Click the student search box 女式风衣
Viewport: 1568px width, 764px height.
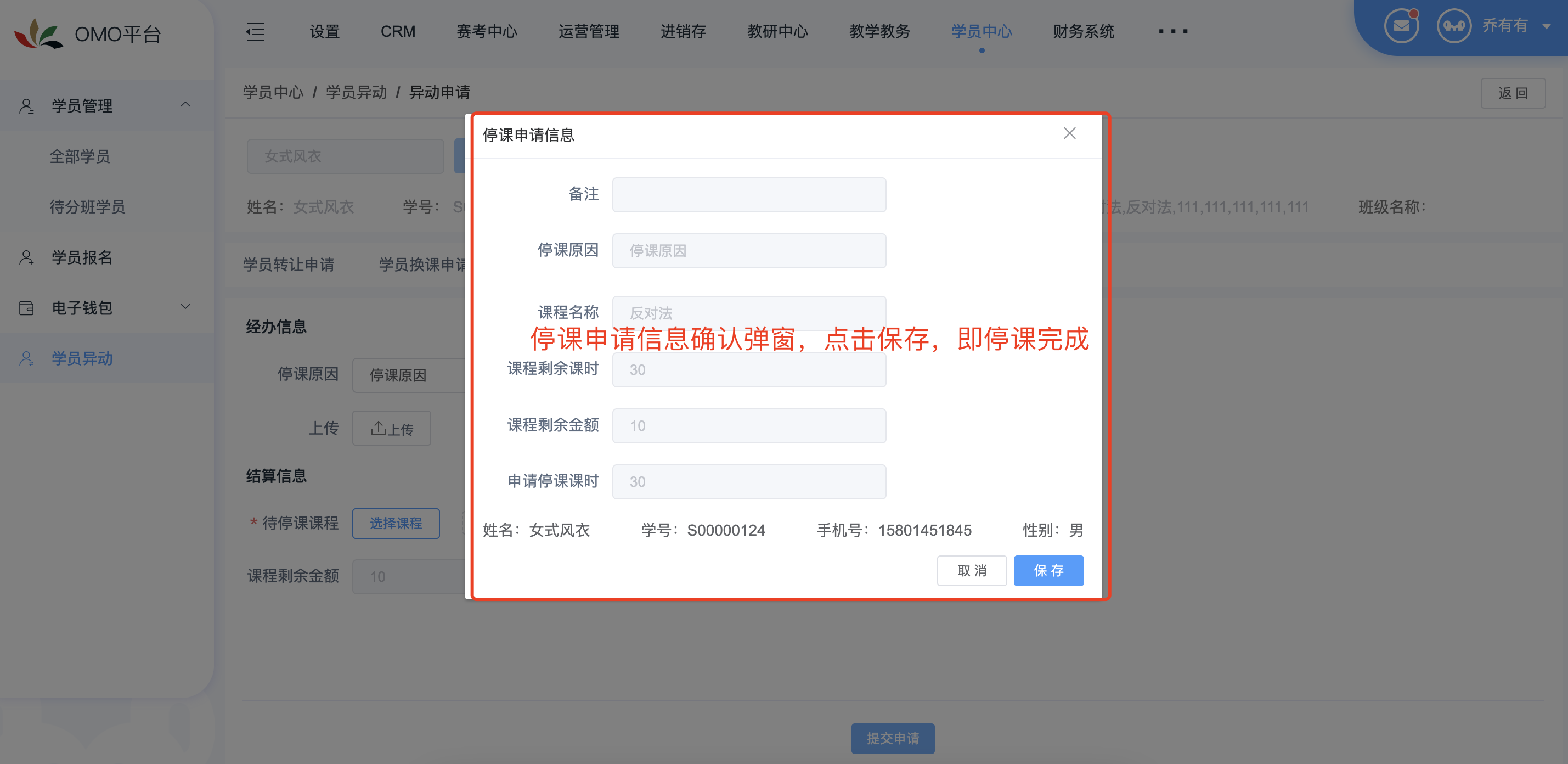345,156
